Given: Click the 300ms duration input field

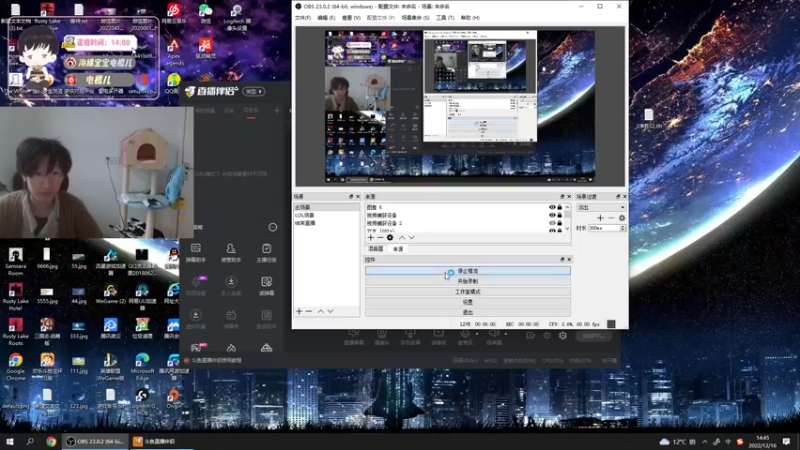Looking at the screenshot, I should coord(604,228).
